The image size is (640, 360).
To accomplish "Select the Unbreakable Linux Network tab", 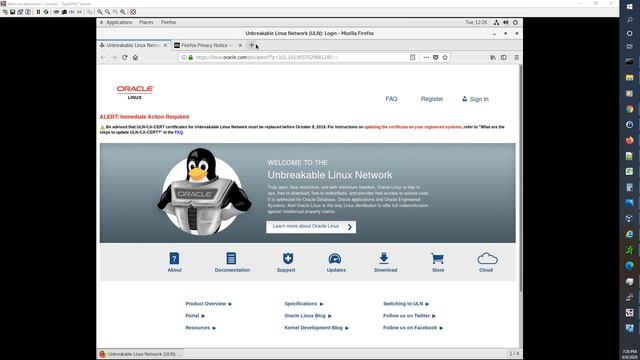I will (133, 45).
